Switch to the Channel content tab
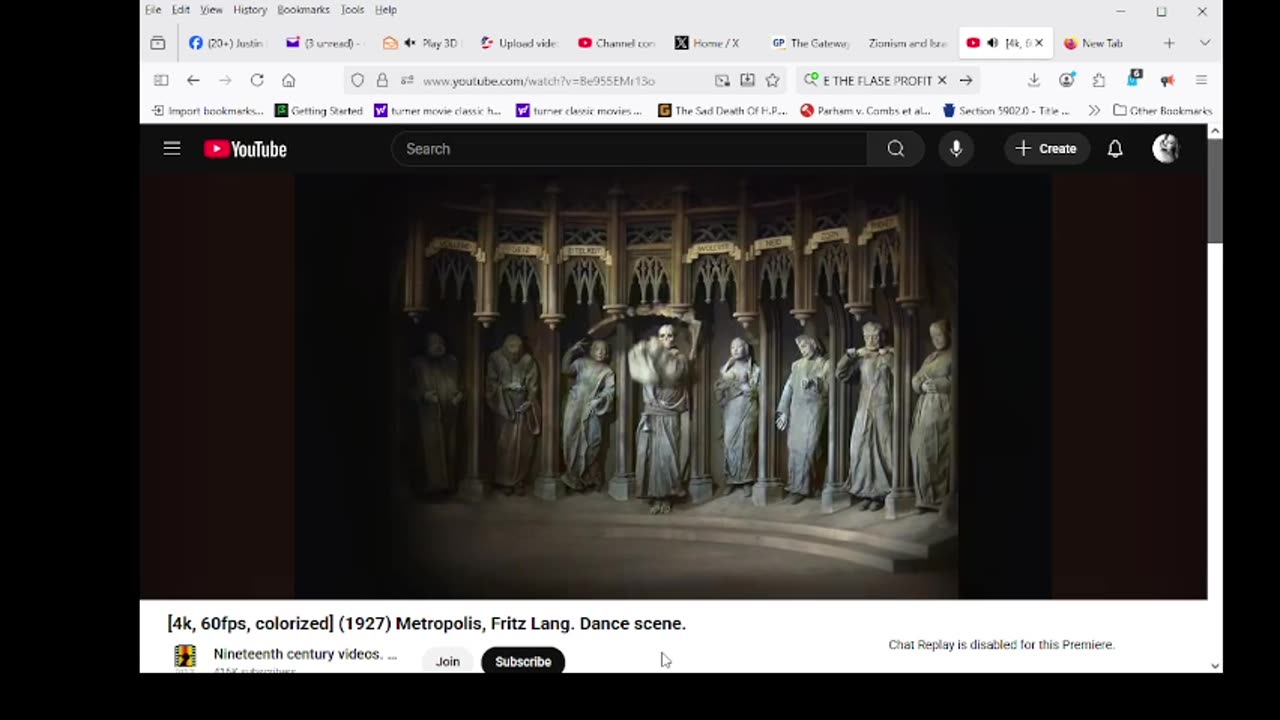Image resolution: width=1280 pixels, height=720 pixels. (x=614, y=43)
